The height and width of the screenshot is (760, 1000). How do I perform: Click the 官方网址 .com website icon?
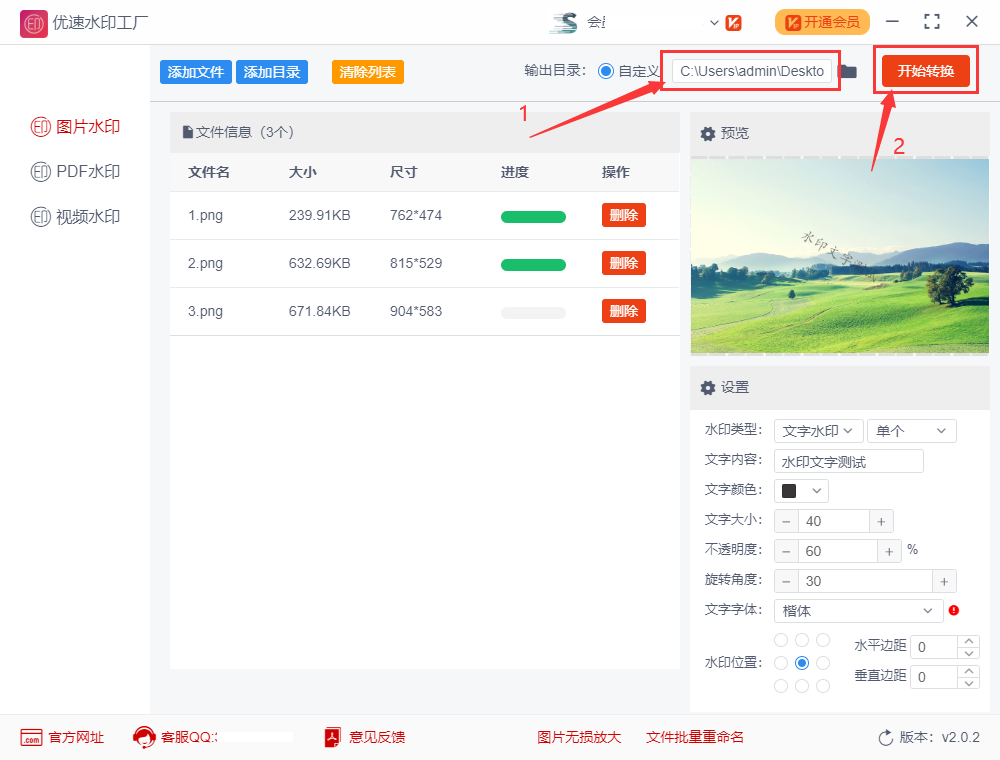31,738
